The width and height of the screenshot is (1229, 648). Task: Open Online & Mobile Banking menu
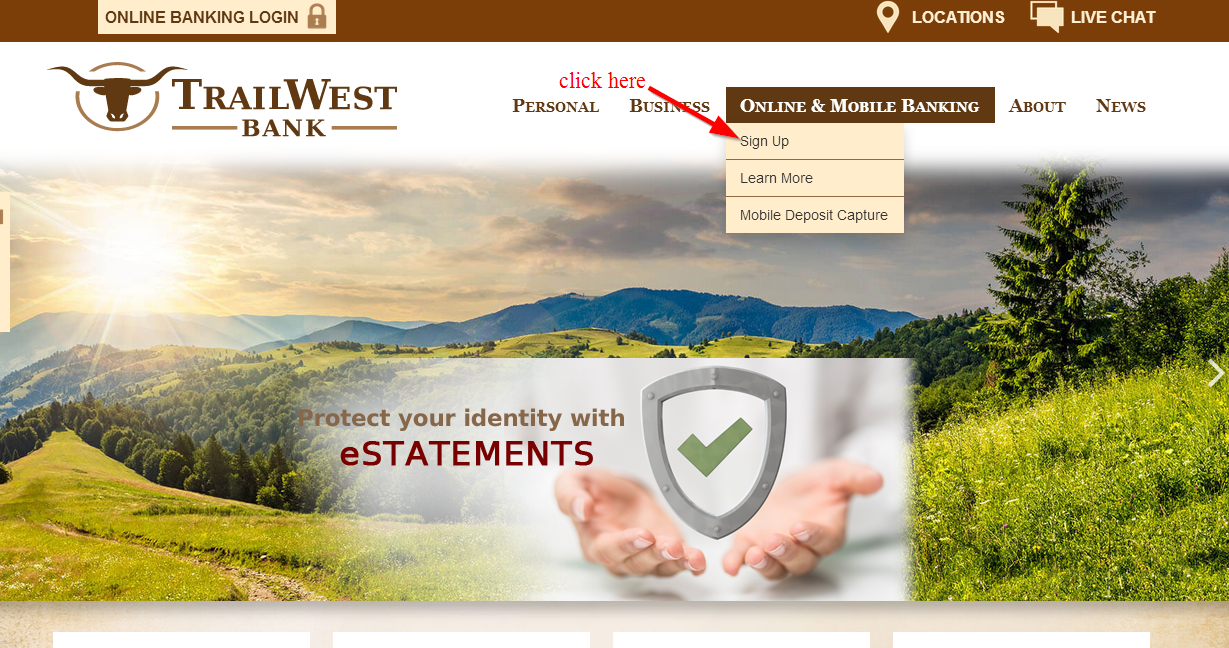point(860,105)
